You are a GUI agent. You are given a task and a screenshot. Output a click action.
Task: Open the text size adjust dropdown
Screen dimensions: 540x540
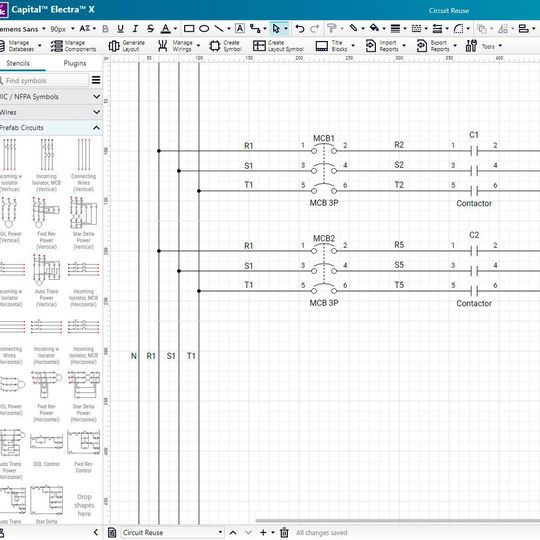(88, 29)
